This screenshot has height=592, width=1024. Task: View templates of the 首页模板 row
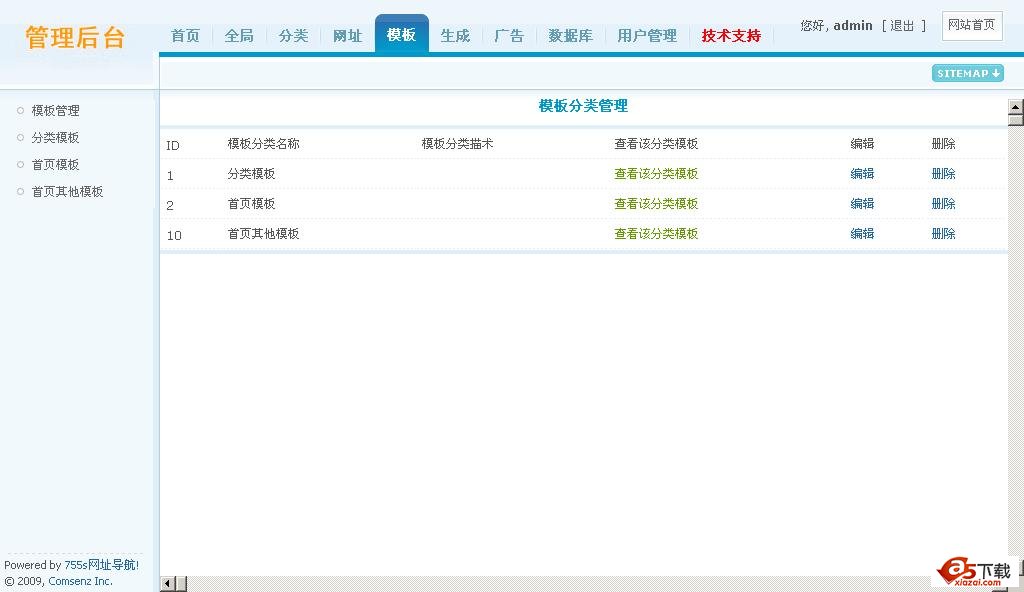coord(656,204)
